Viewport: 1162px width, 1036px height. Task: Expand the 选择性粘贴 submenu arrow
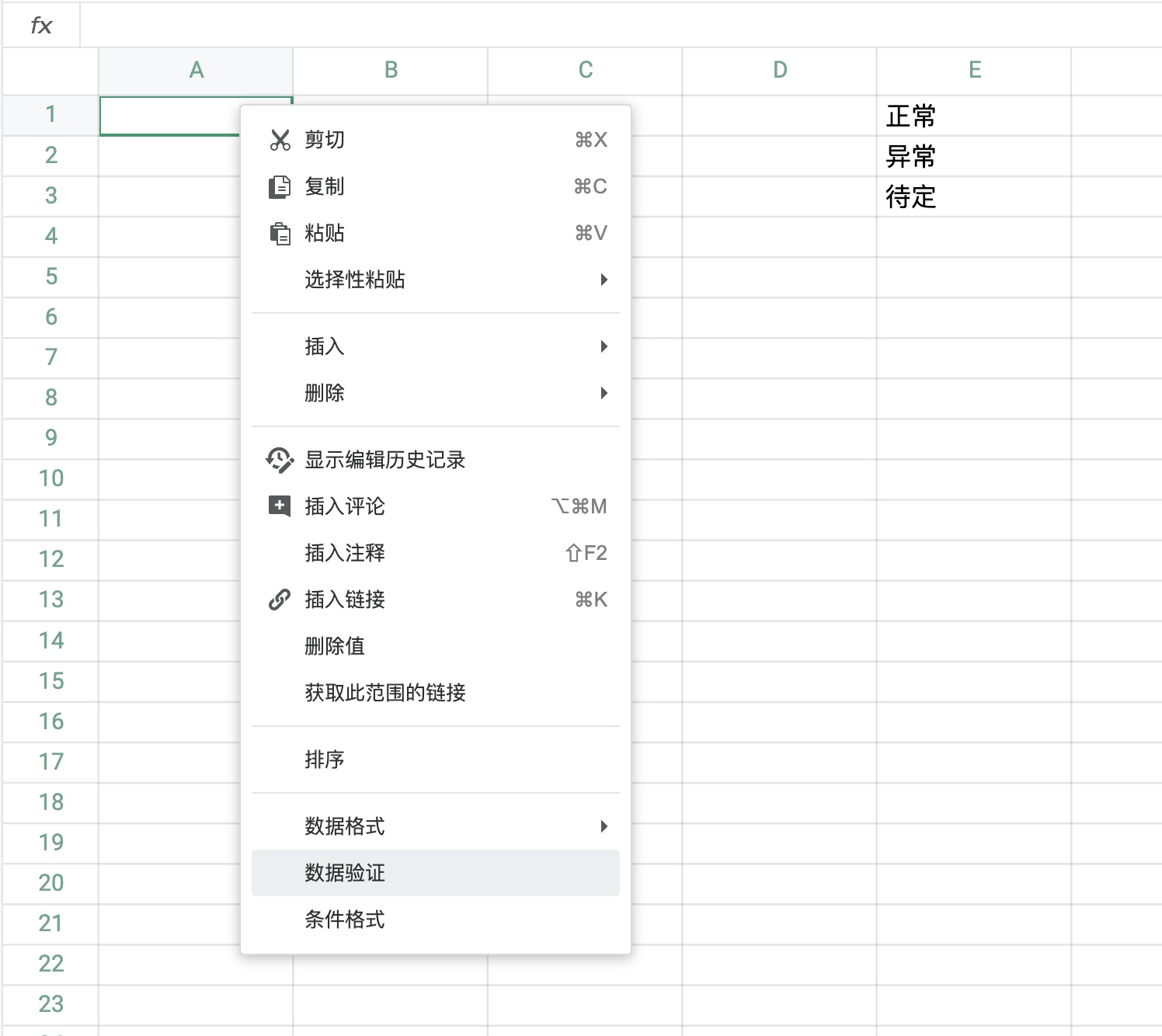click(x=604, y=280)
